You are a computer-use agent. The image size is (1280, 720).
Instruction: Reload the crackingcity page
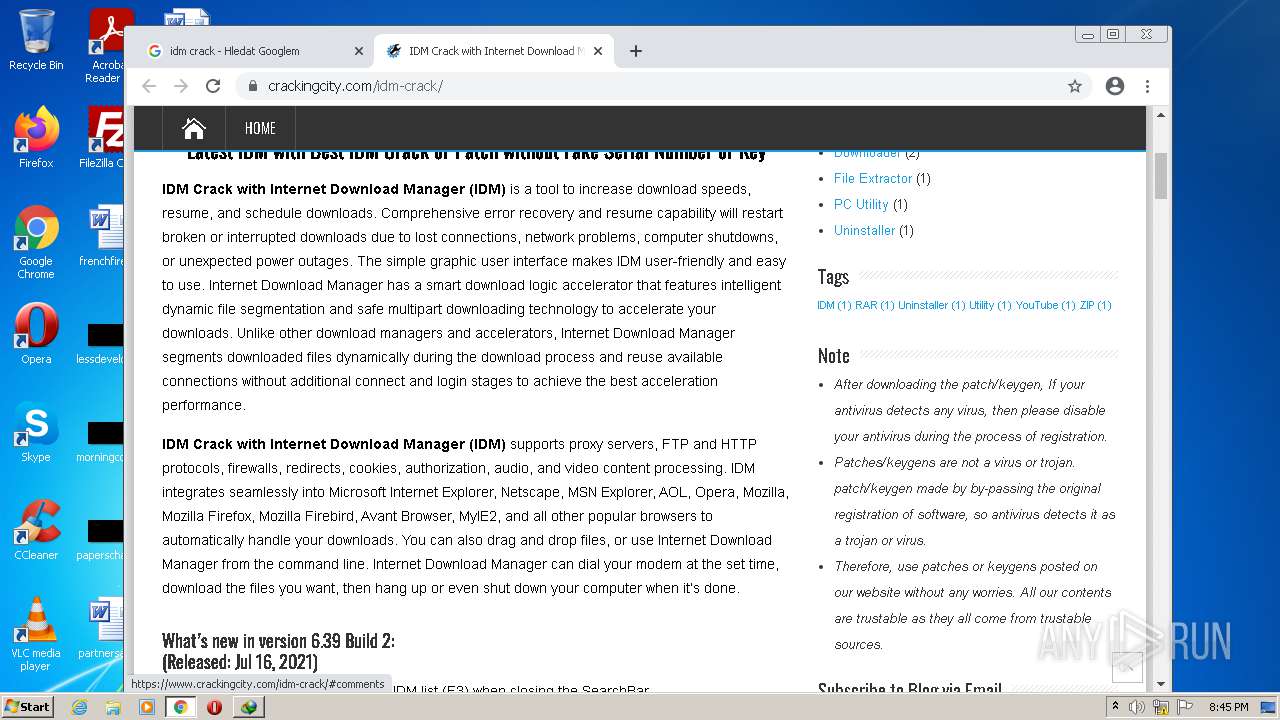(213, 86)
